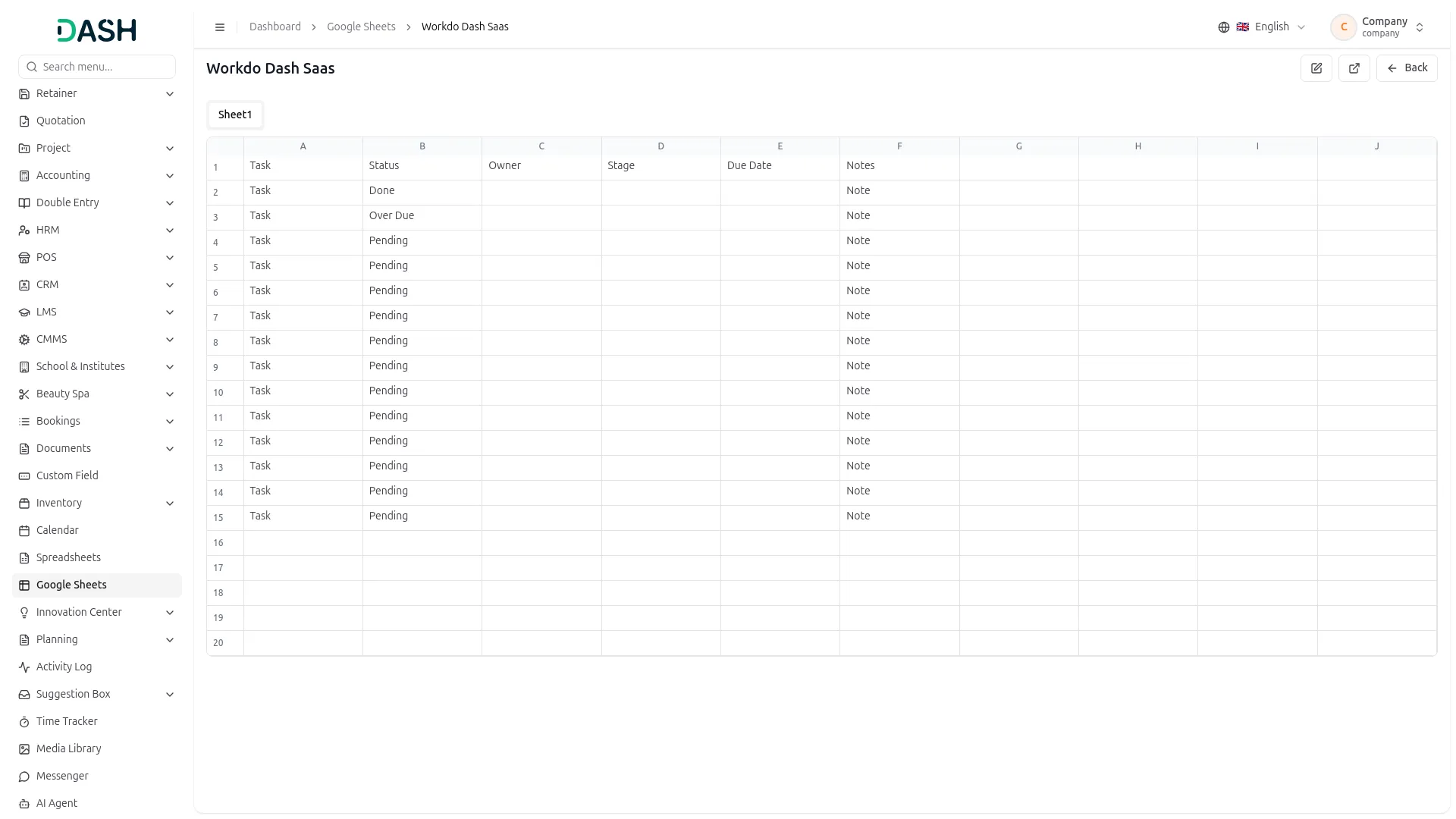1456x819 pixels.
Task: Click the Company avatar circle
Action: [1344, 27]
